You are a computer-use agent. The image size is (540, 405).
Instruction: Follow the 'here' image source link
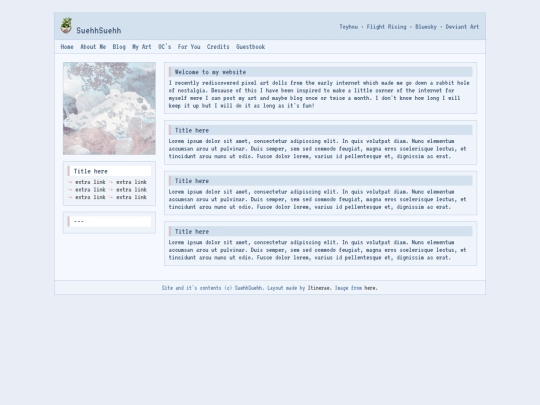pyautogui.click(x=370, y=288)
